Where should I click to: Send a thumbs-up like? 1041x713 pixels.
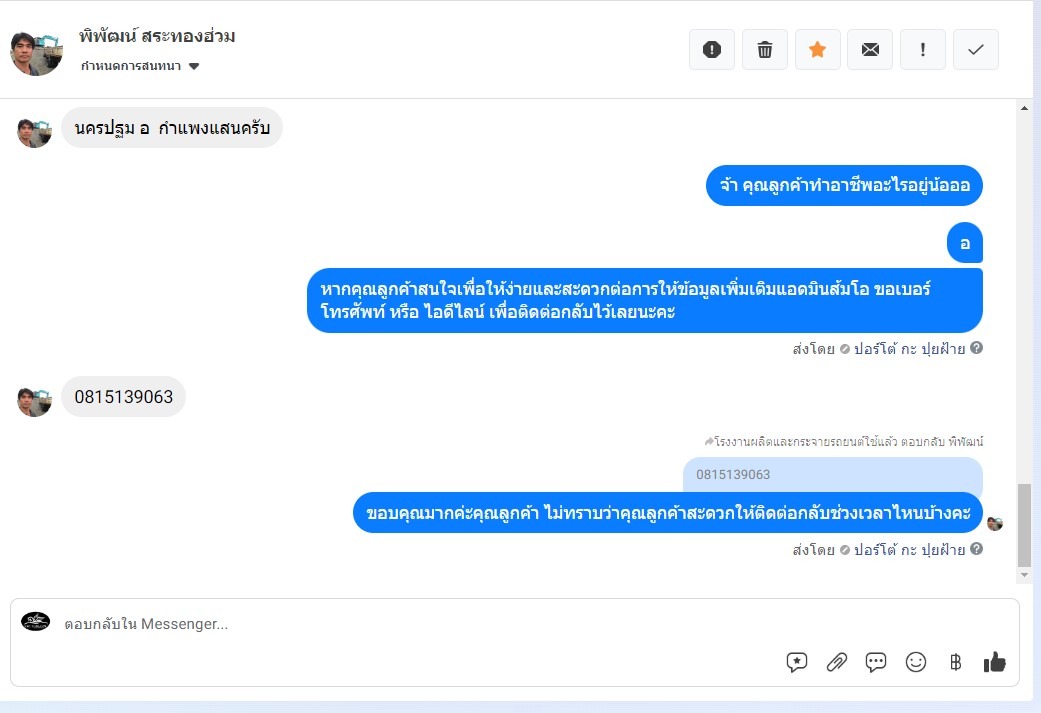[x=994, y=662]
